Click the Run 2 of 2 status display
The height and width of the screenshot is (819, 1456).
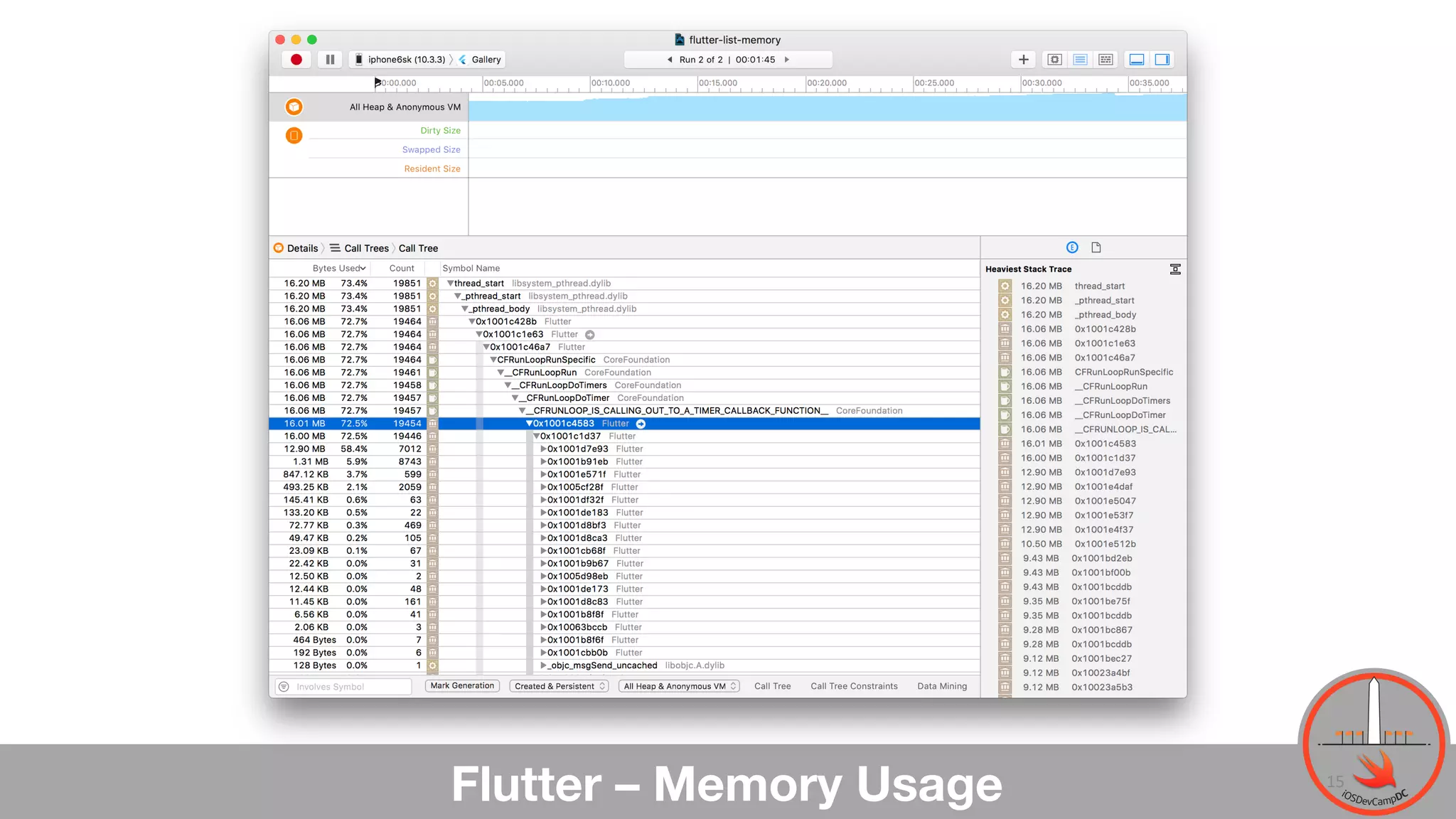click(728, 60)
